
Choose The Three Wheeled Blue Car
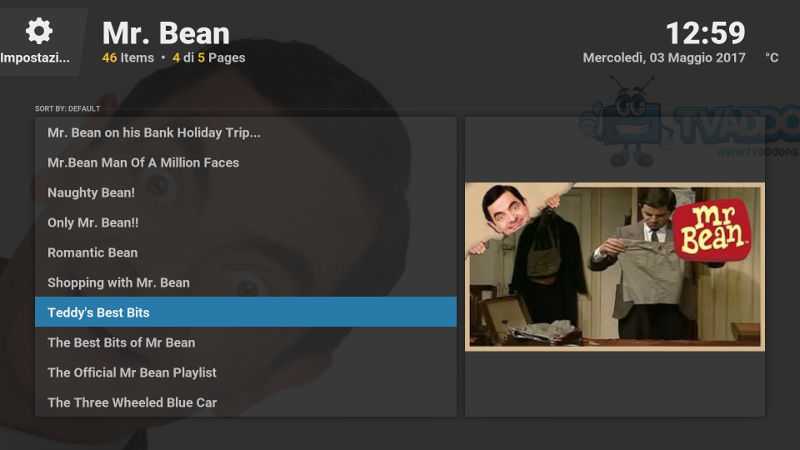point(245,403)
